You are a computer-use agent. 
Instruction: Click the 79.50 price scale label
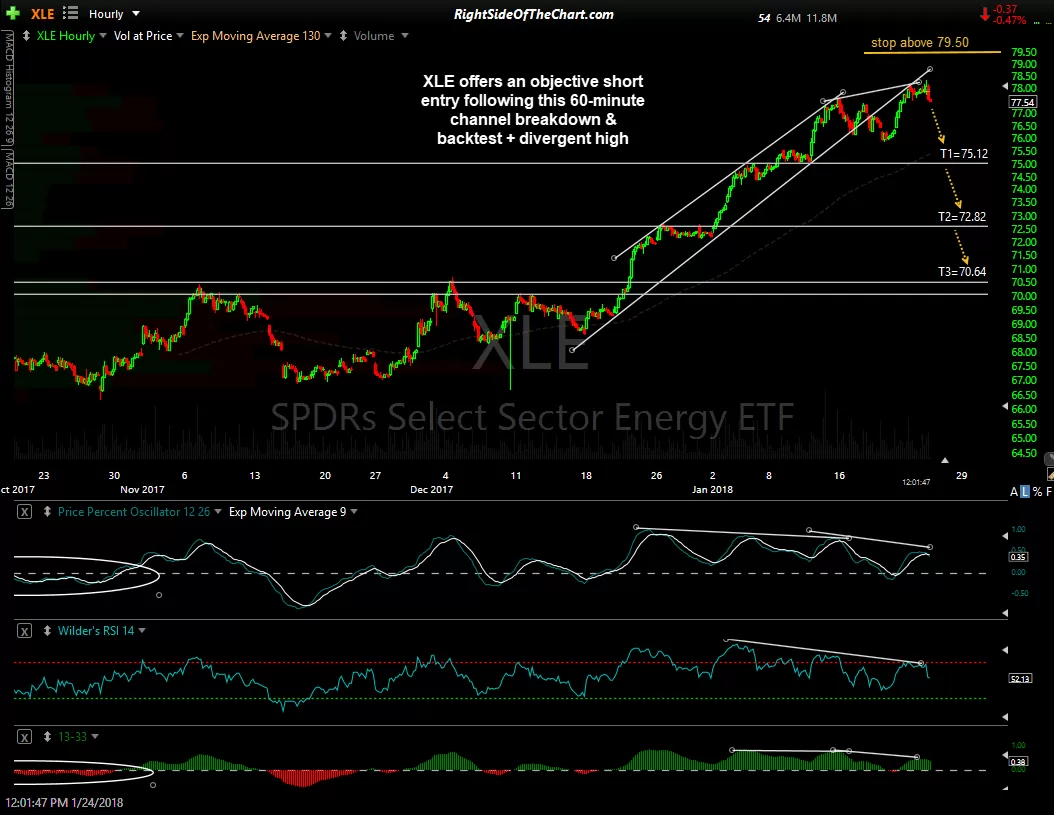click(x=1024, y=52)
